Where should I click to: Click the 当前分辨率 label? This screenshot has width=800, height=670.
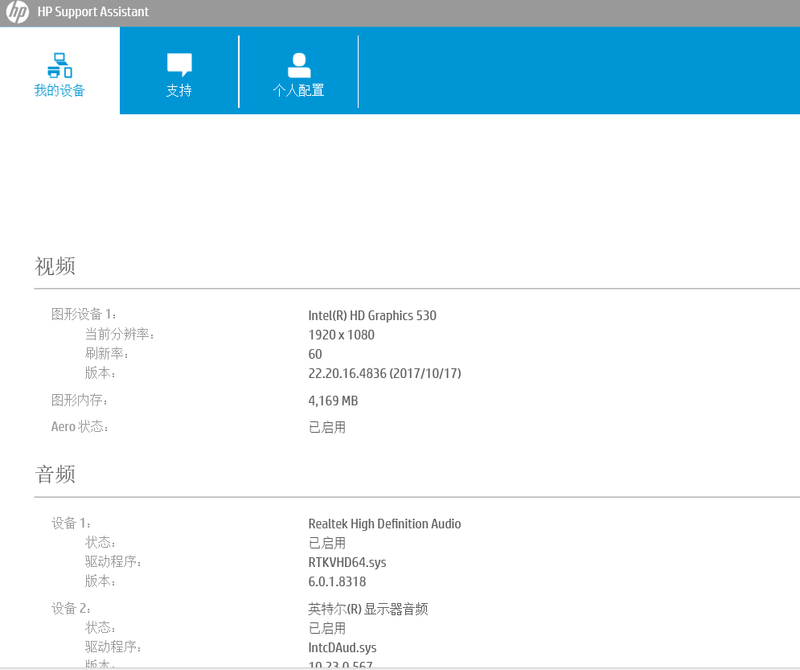pos(120,334)
